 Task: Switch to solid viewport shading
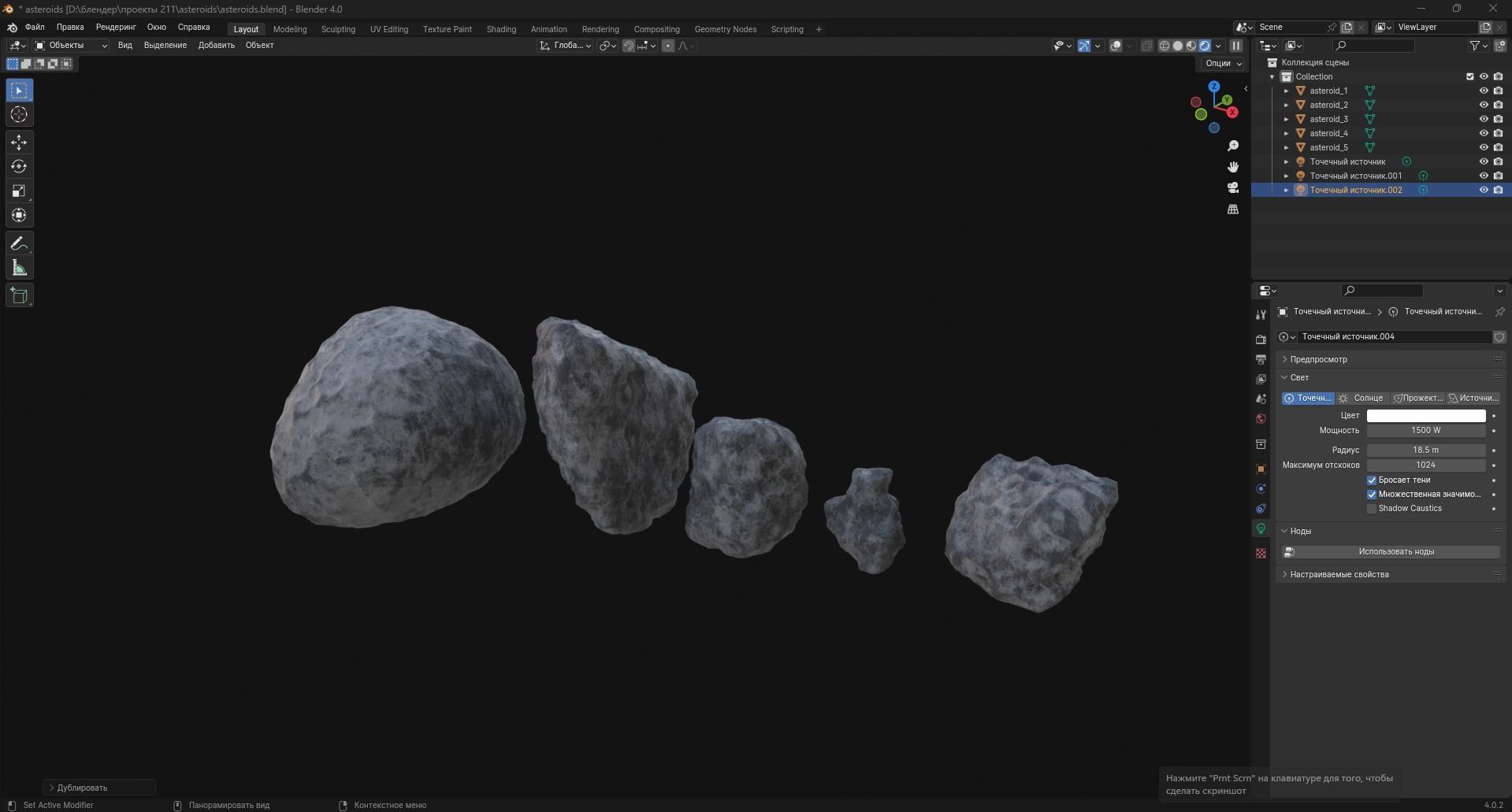(x=1177, y=46)
